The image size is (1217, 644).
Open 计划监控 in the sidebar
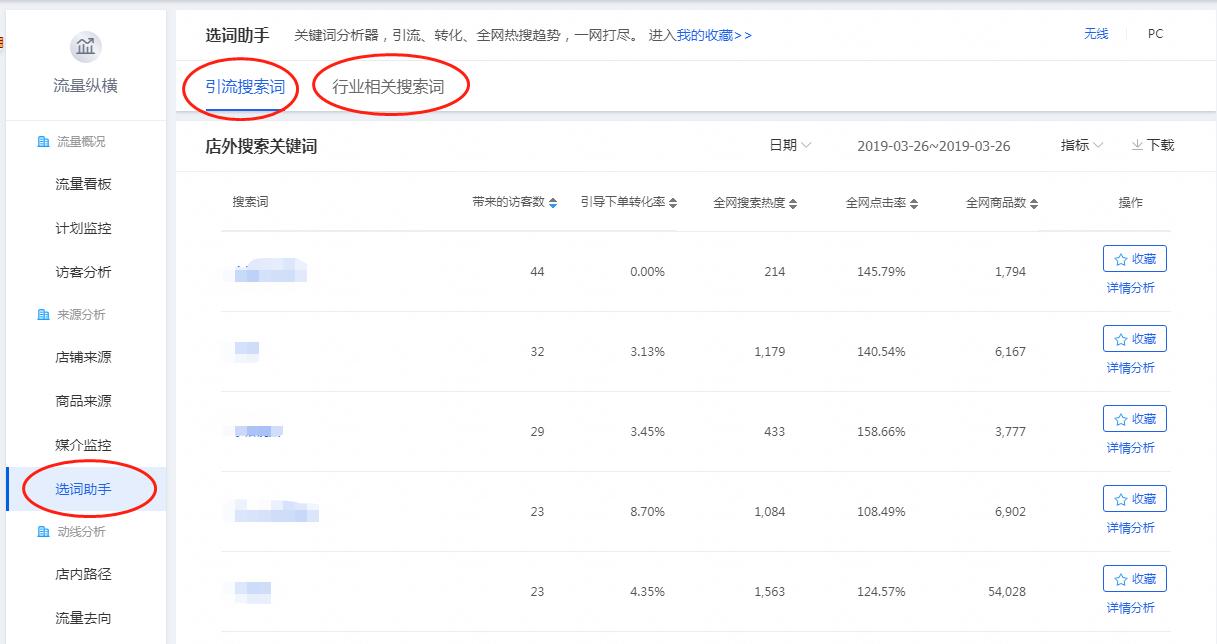click(83, 228)
